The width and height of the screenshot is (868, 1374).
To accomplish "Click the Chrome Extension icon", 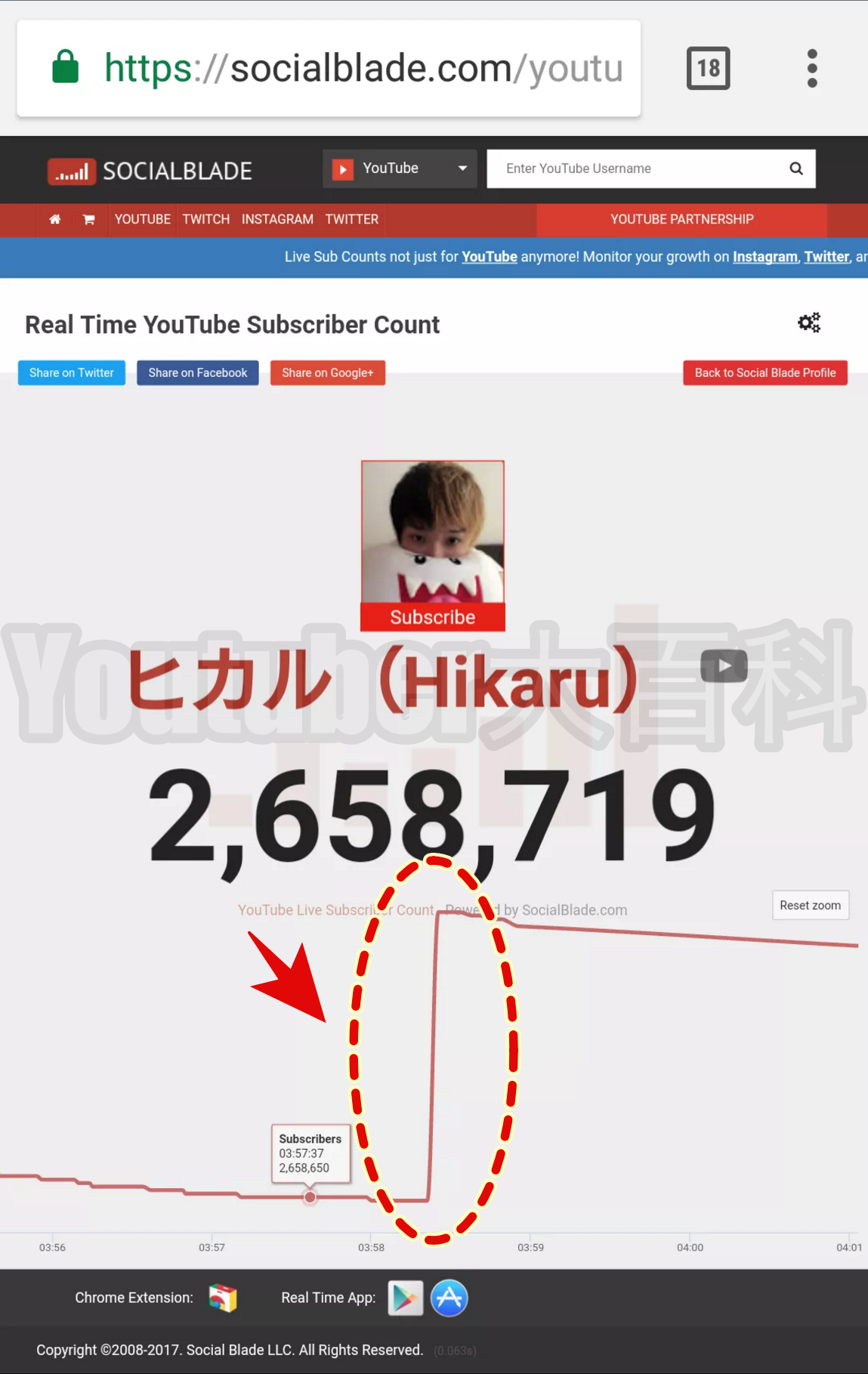I will point(223,1298).
